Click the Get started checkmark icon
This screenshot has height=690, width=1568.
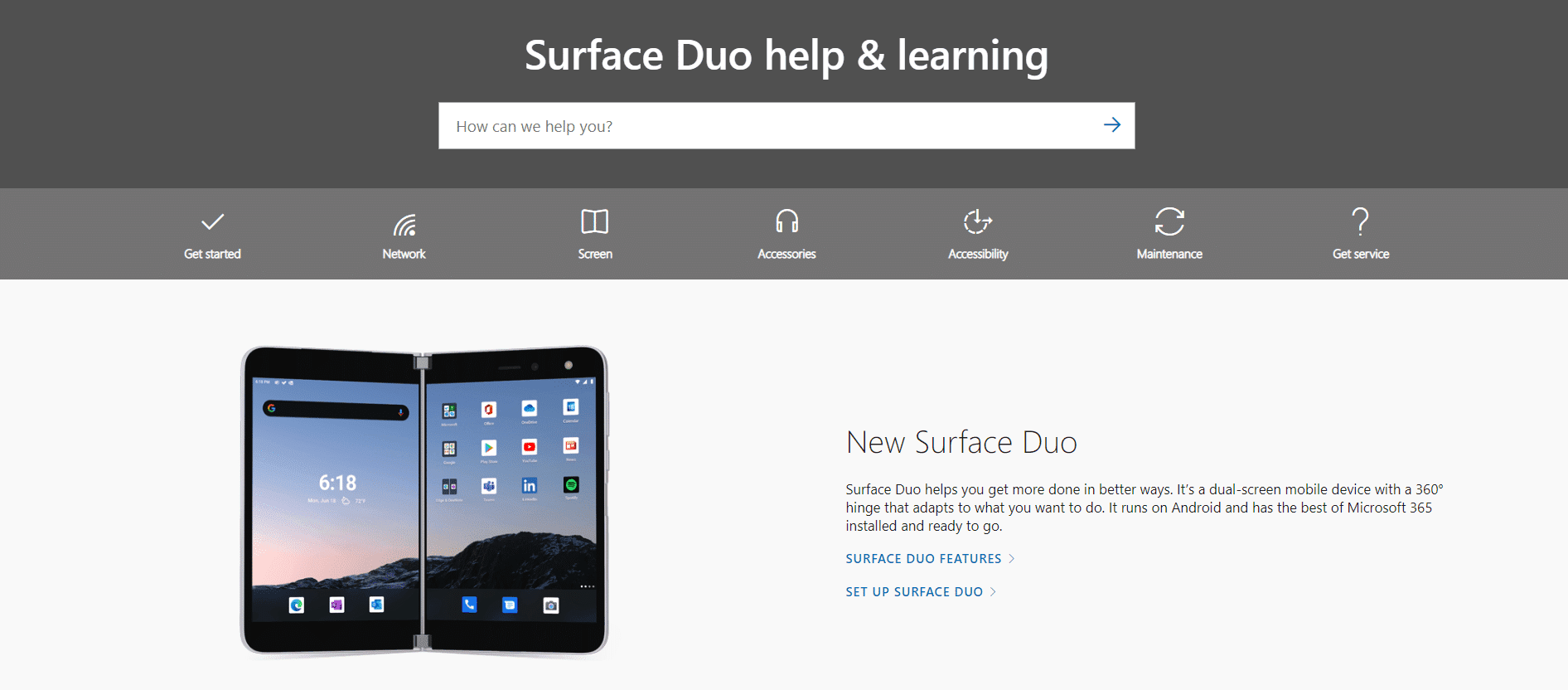[212, 222]
